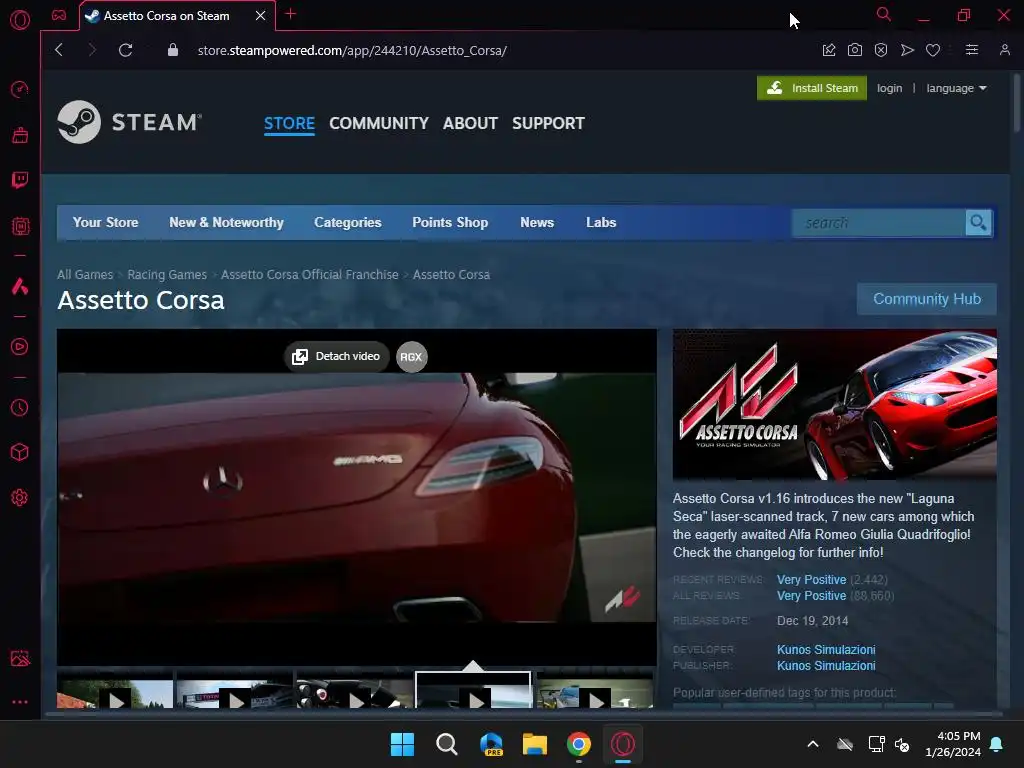
Task: Open the Kunos Simulazioni developer link
Action: 826,650
